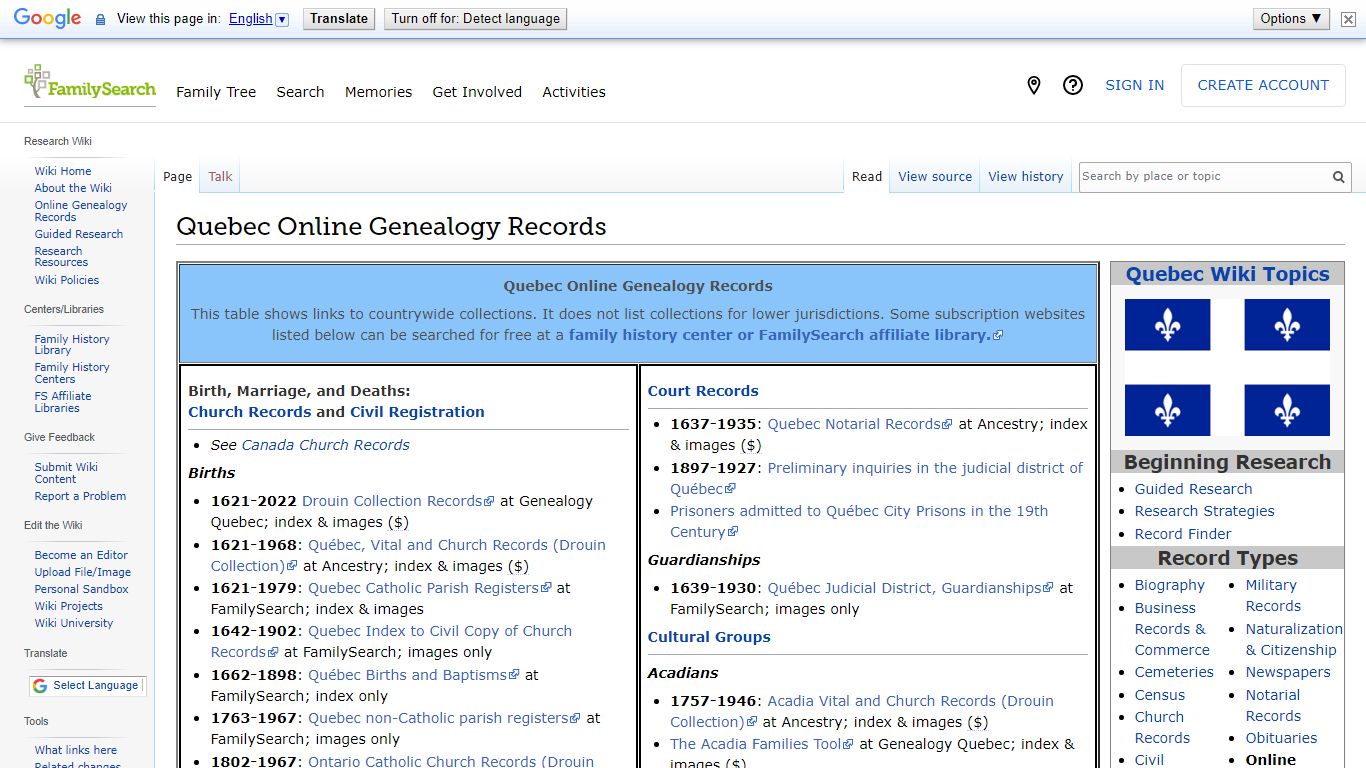Screen dimensions: 1366x768
Task: Open Court Records heading link
Action: [x=703, y=391]
